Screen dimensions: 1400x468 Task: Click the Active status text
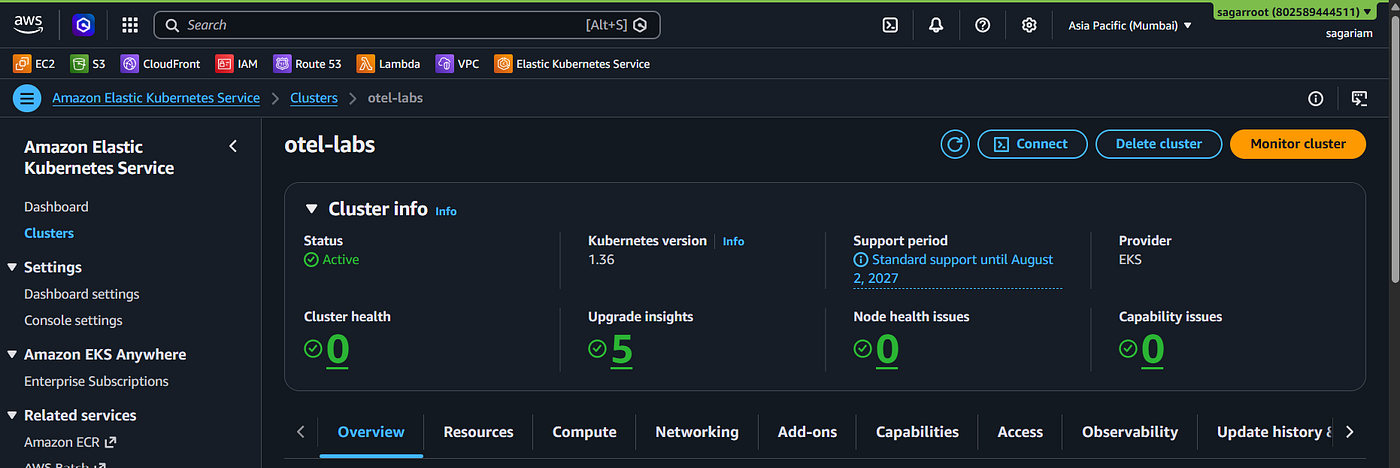340,259
